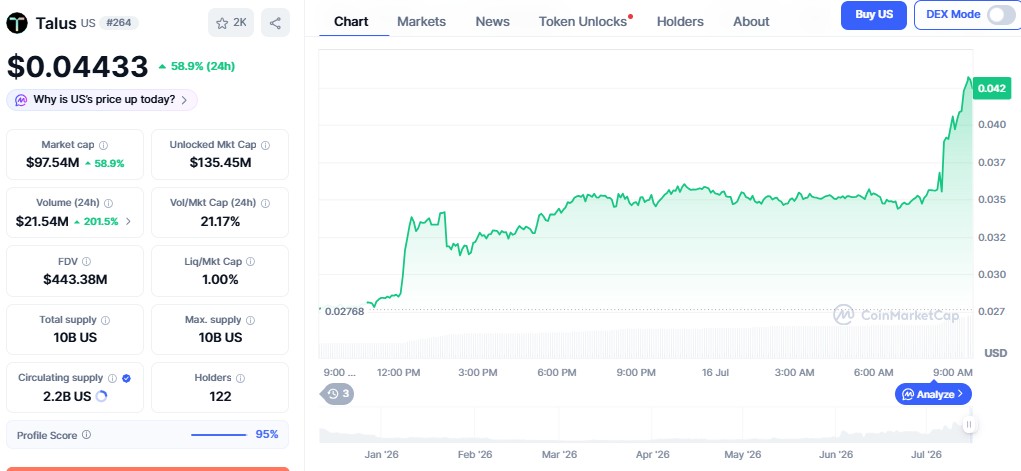The height and width of the screenshot is (471, 1021).
Task: Click the pause handle on timeline range slider
Action: 969,425
